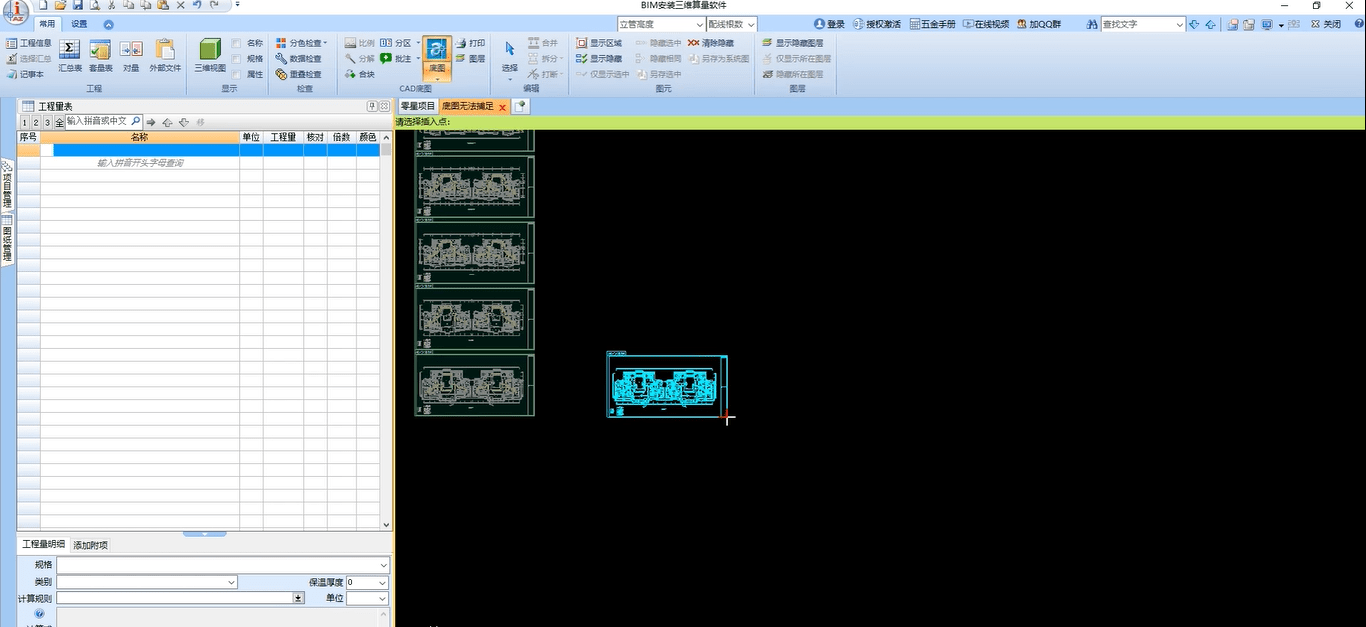
Task: Click the undo arrow in quick access toolbar
Action: click(198, 5)
